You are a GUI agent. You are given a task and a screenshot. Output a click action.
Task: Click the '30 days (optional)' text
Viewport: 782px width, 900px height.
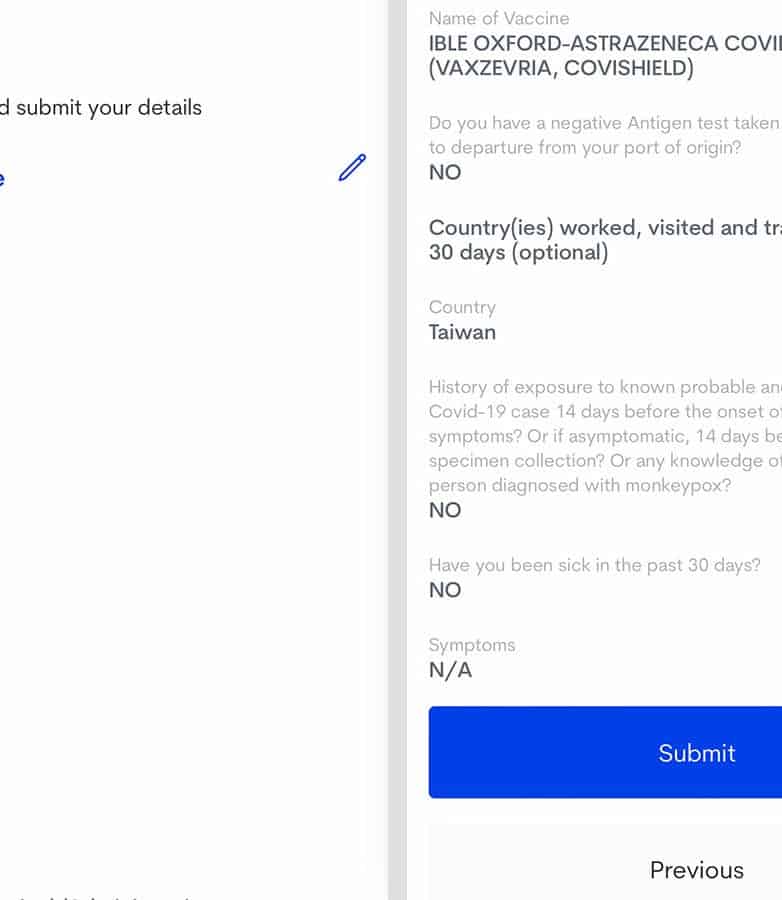click(x=518, y=252)
